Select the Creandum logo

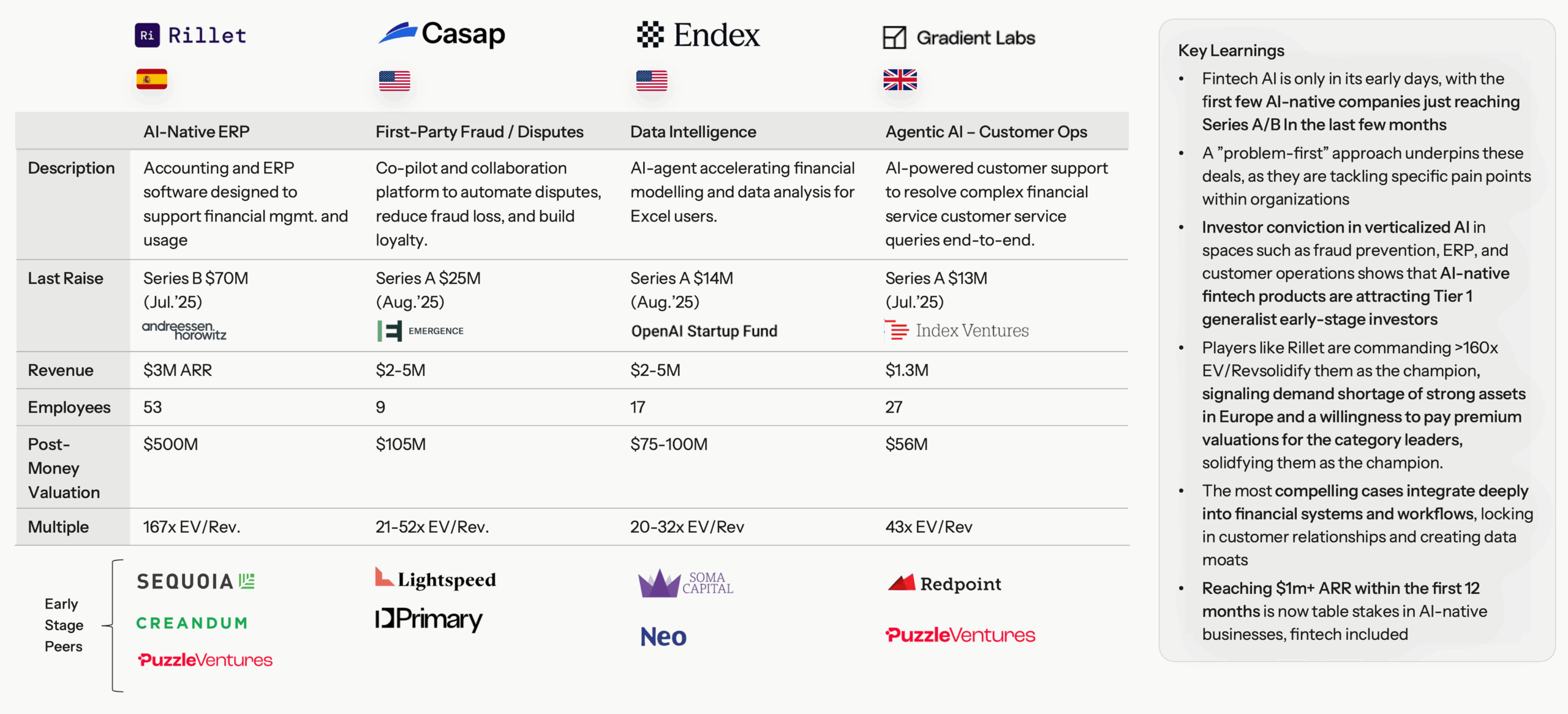coord(192,623)
